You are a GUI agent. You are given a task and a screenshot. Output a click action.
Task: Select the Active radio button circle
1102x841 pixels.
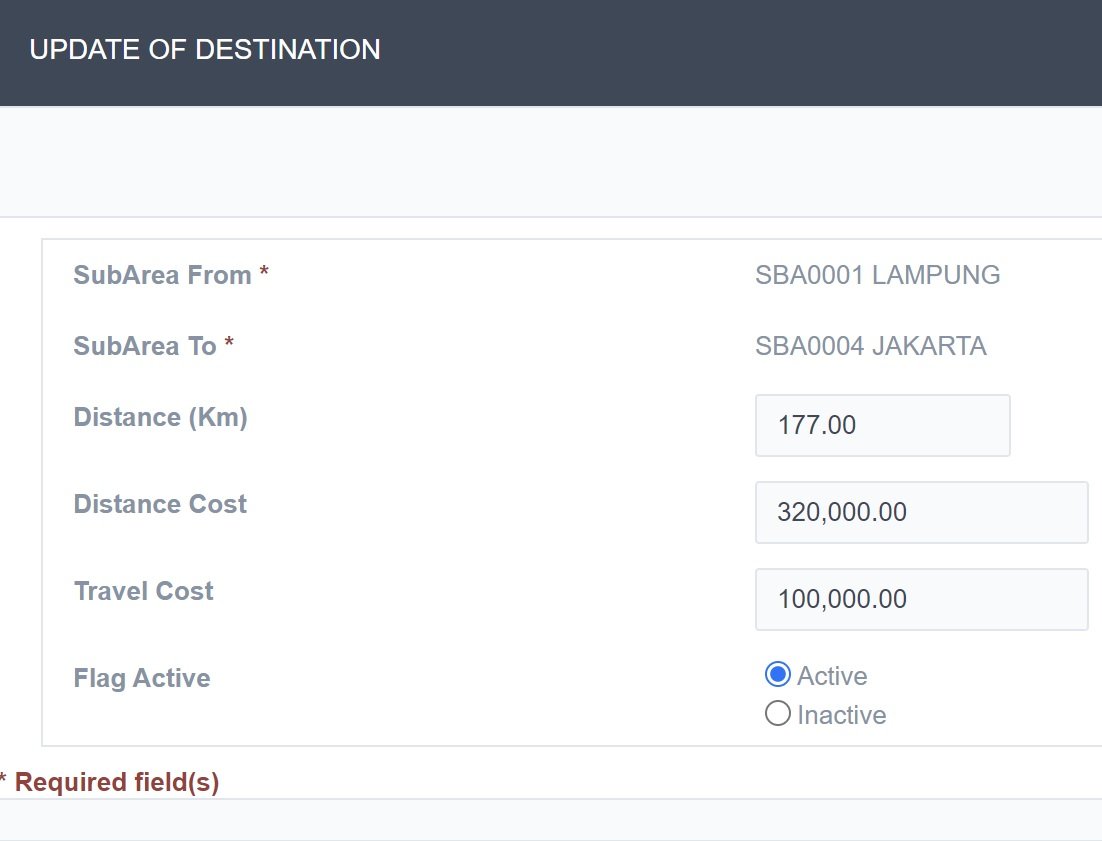tap(777, 675)
